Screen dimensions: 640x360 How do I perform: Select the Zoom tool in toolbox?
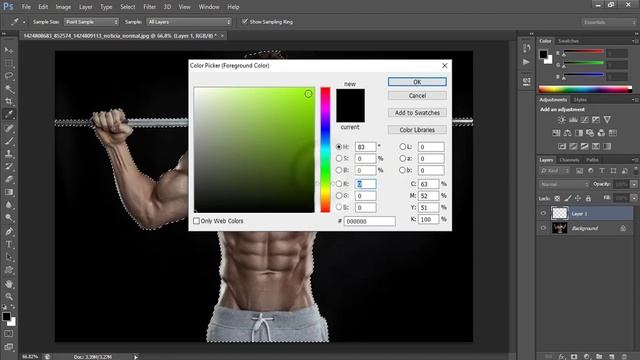(x=9, y=296)
